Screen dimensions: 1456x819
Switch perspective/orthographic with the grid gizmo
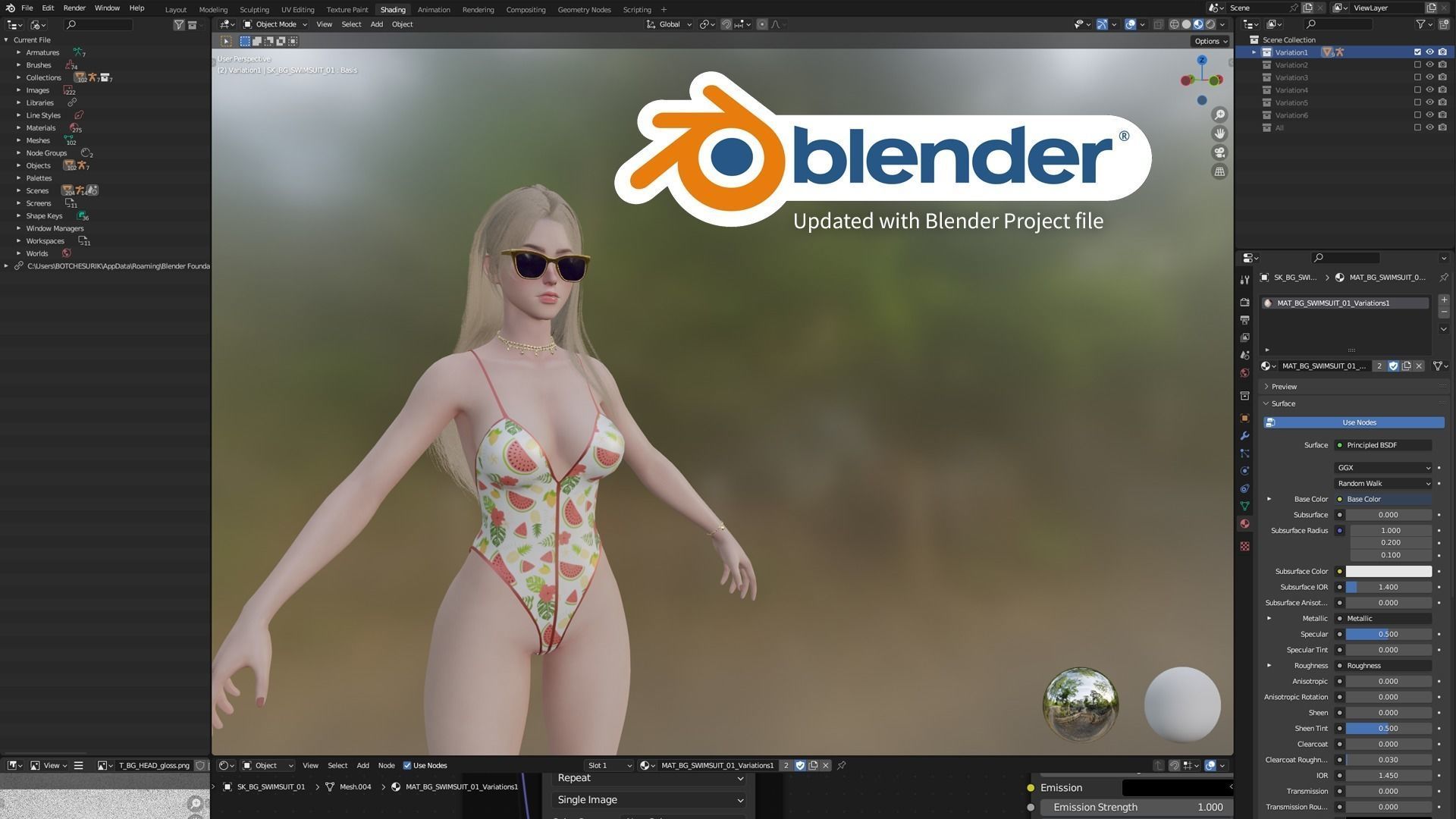click(1219, 171)
